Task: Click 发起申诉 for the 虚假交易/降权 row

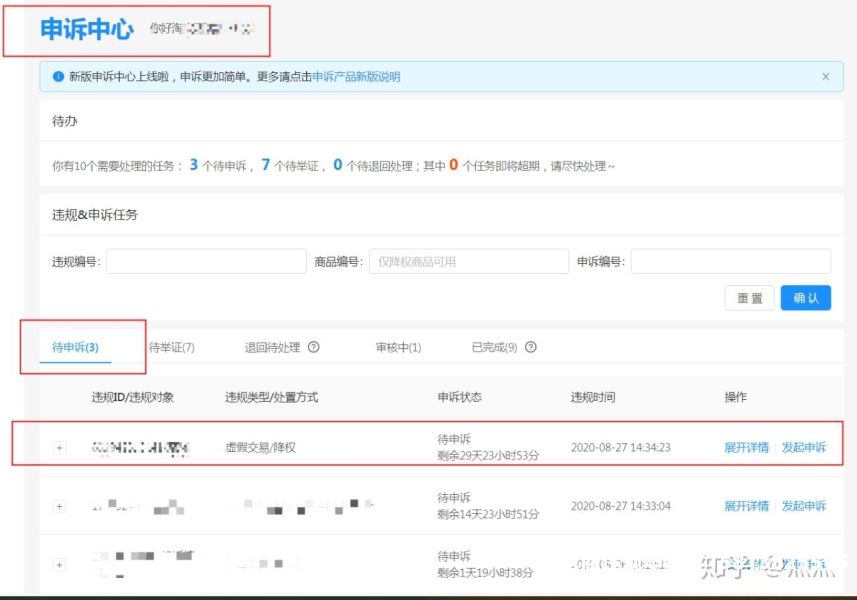Action: pyautogui.click(x=804, y=448)
